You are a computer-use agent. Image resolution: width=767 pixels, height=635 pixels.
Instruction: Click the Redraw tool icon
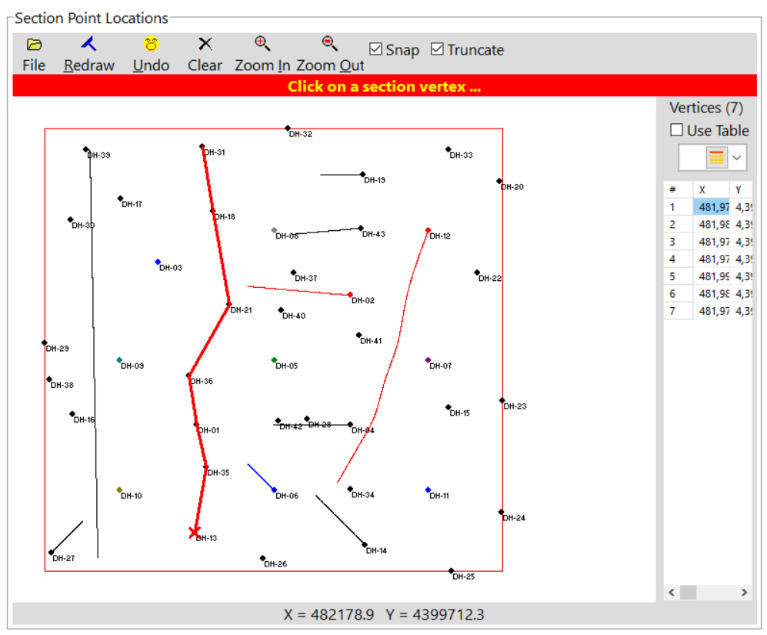[89, 44]
